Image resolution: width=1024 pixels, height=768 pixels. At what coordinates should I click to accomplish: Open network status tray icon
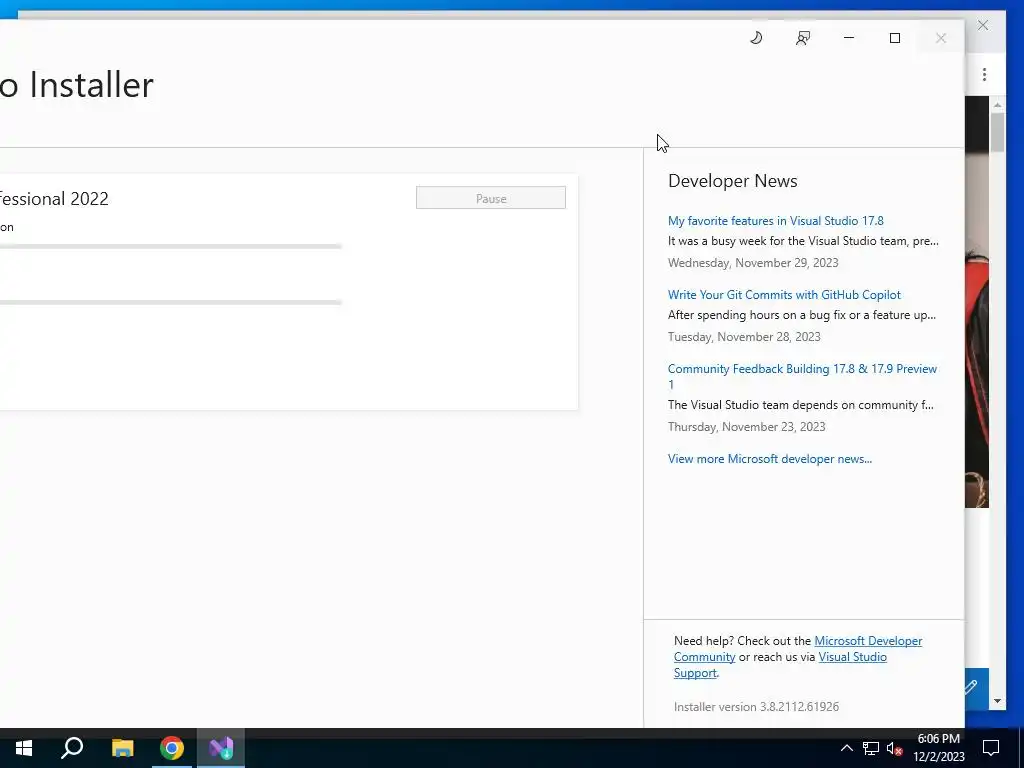click(x=871, y=748)
